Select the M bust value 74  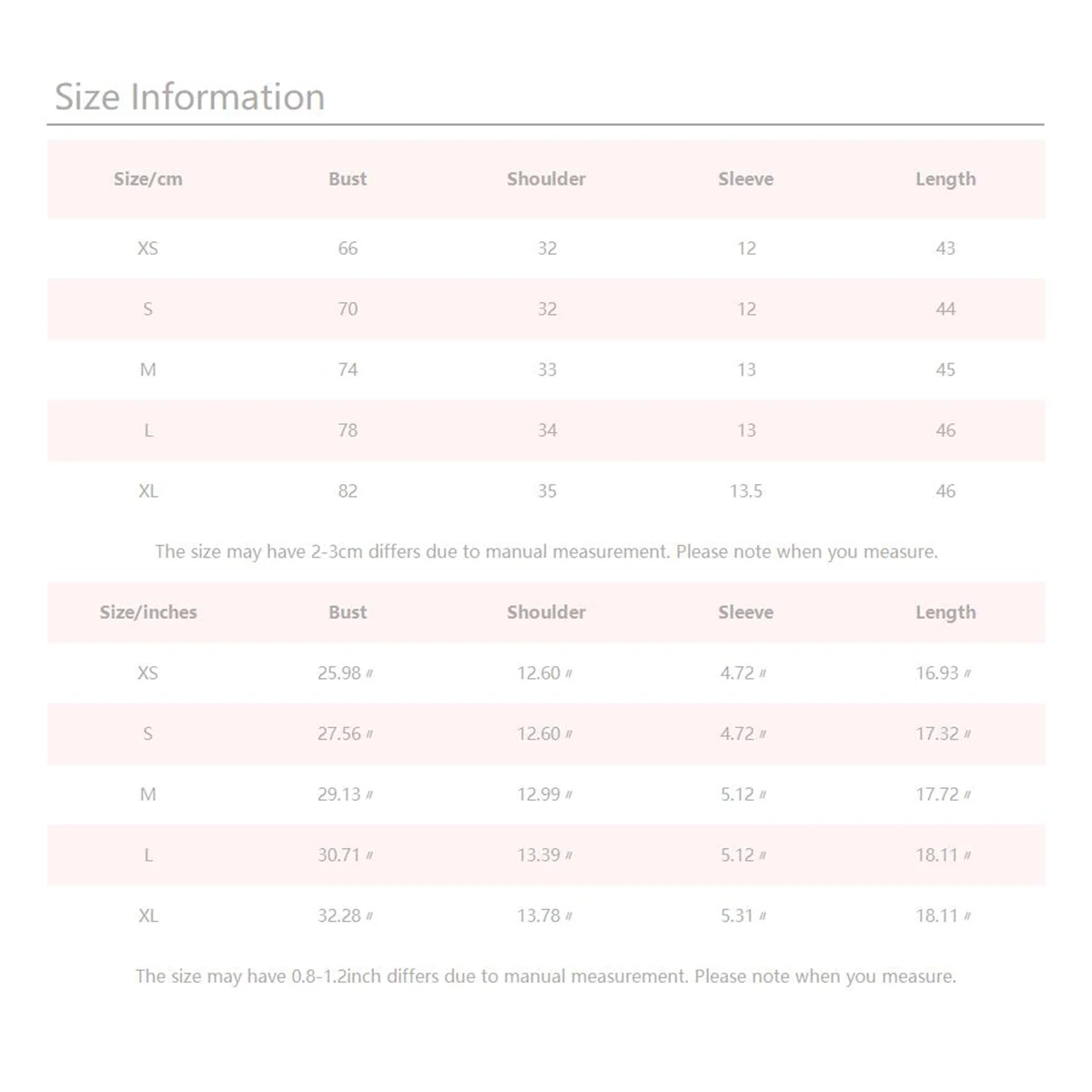coord(348,369)
